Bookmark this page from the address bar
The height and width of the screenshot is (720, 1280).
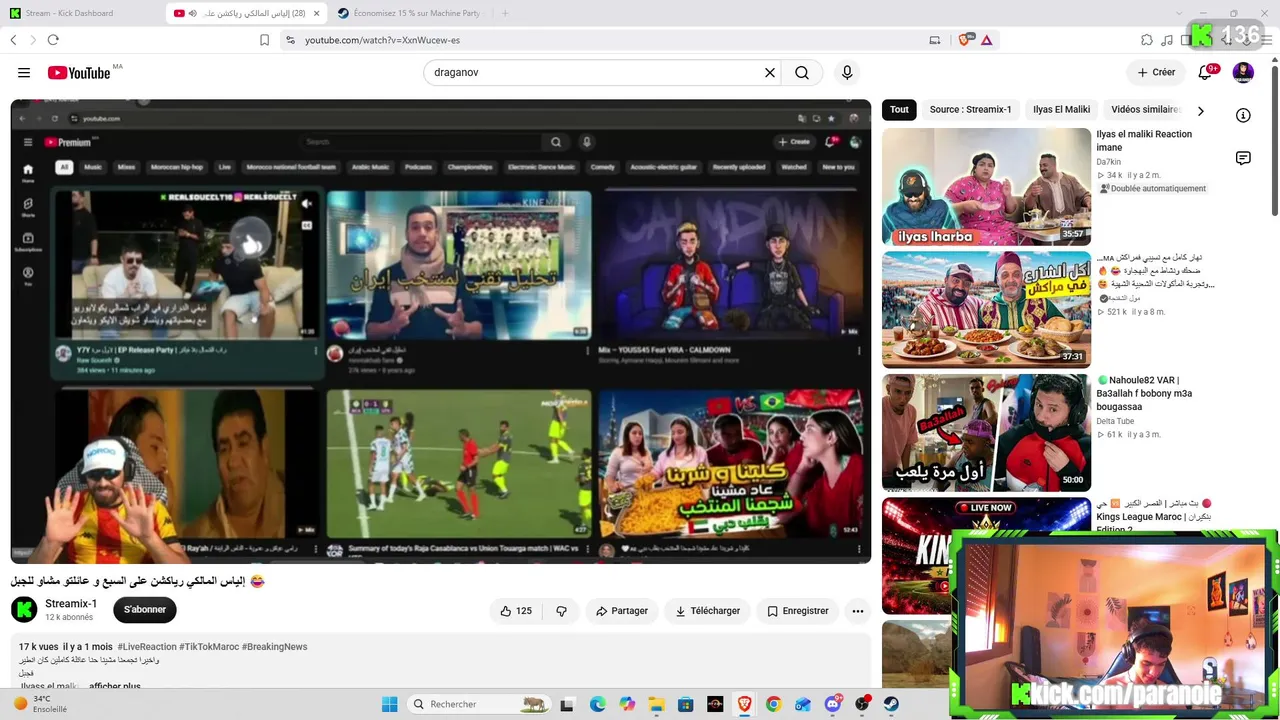tap(264, 40)
